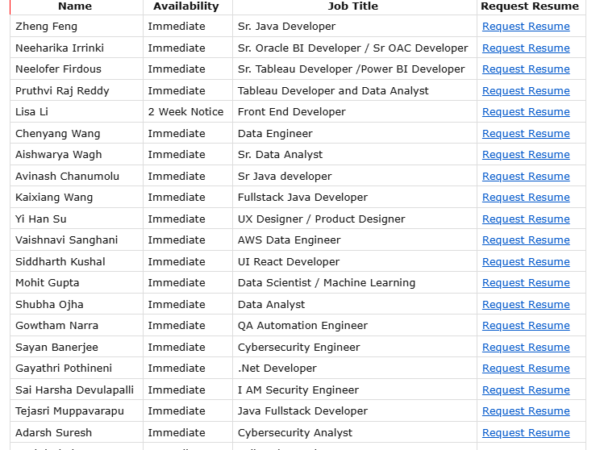This screenshot has width=600, height=450.
Task: Click UX Designer / Product Designer title
Action: [x=321, y=219]
